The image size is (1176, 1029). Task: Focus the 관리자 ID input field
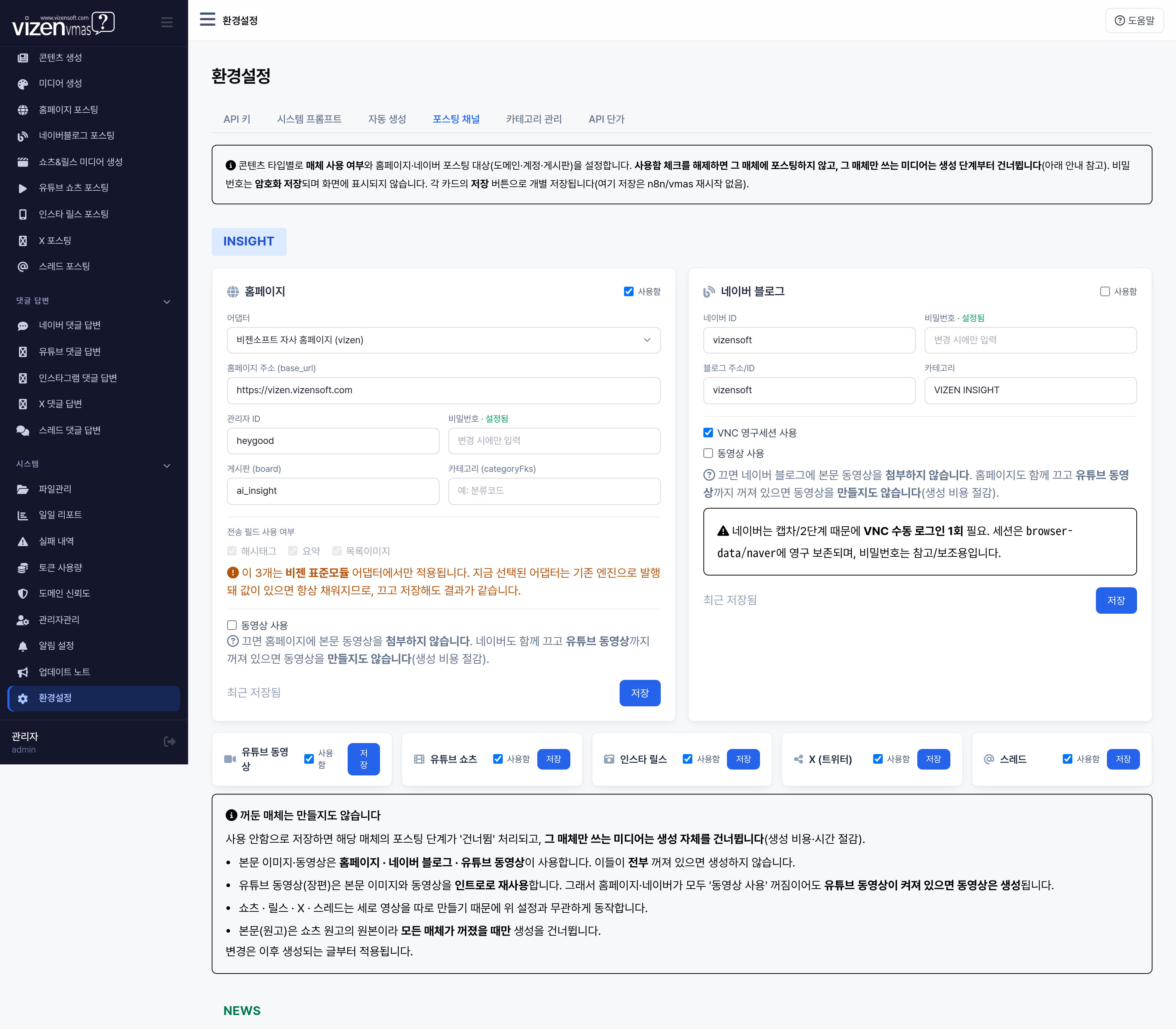tap(333, 441)
